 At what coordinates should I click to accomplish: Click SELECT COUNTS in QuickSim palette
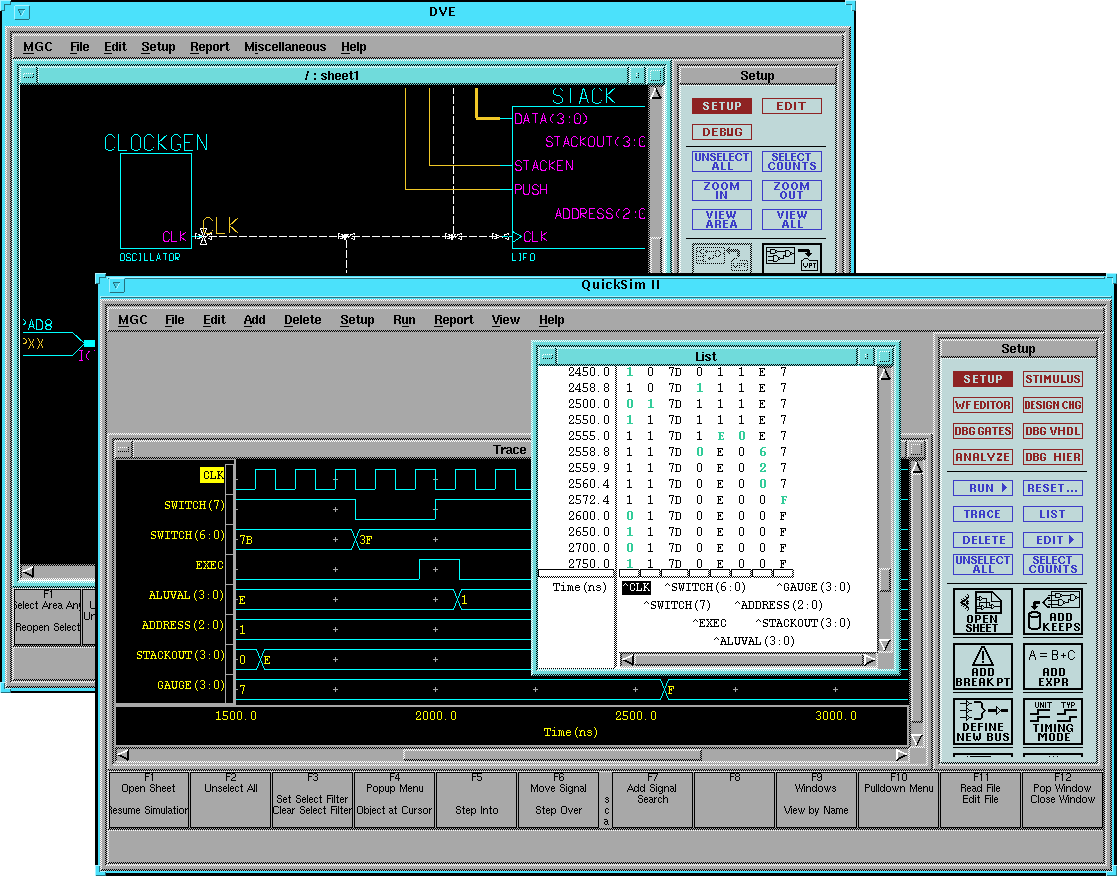tap(1053, 565)
